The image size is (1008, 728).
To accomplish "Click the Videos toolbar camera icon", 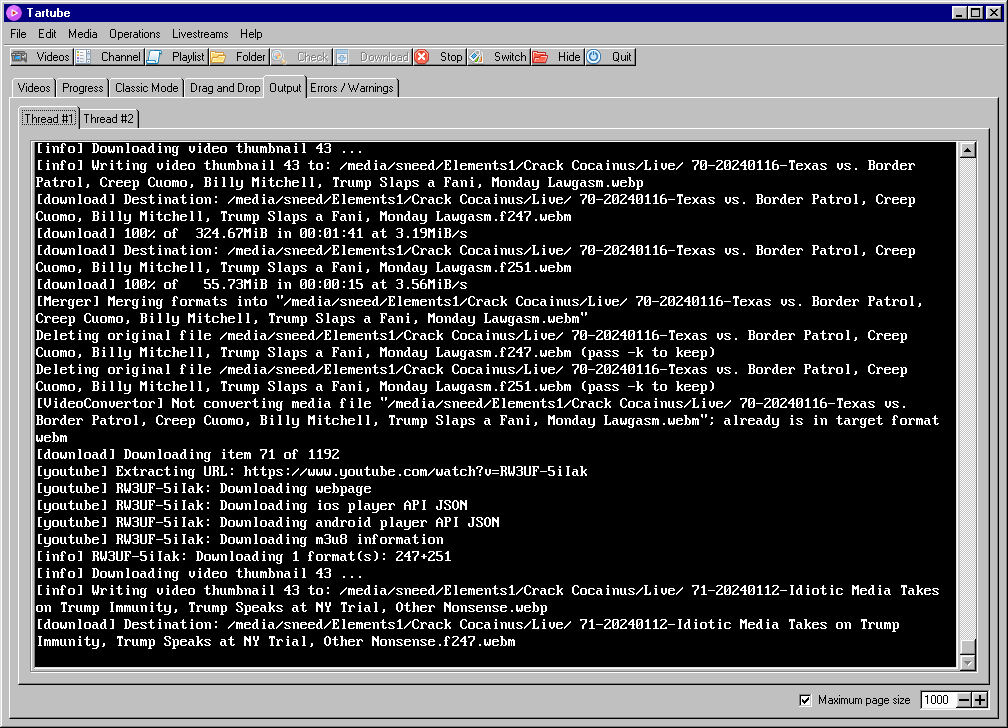I will click(x=20, y=57).
